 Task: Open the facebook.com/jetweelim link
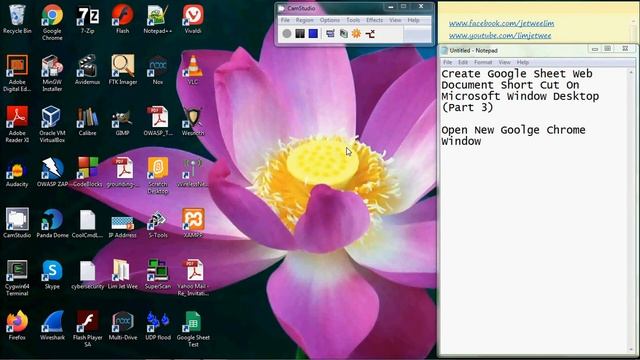(501, 24)
